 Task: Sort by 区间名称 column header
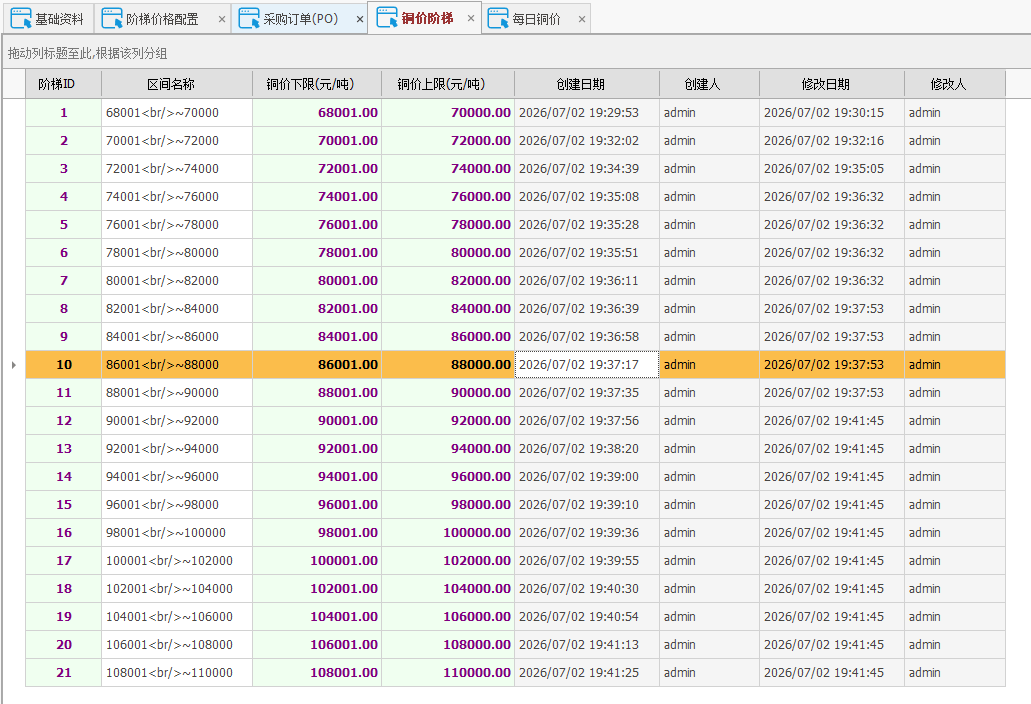(x=177, y=84)
